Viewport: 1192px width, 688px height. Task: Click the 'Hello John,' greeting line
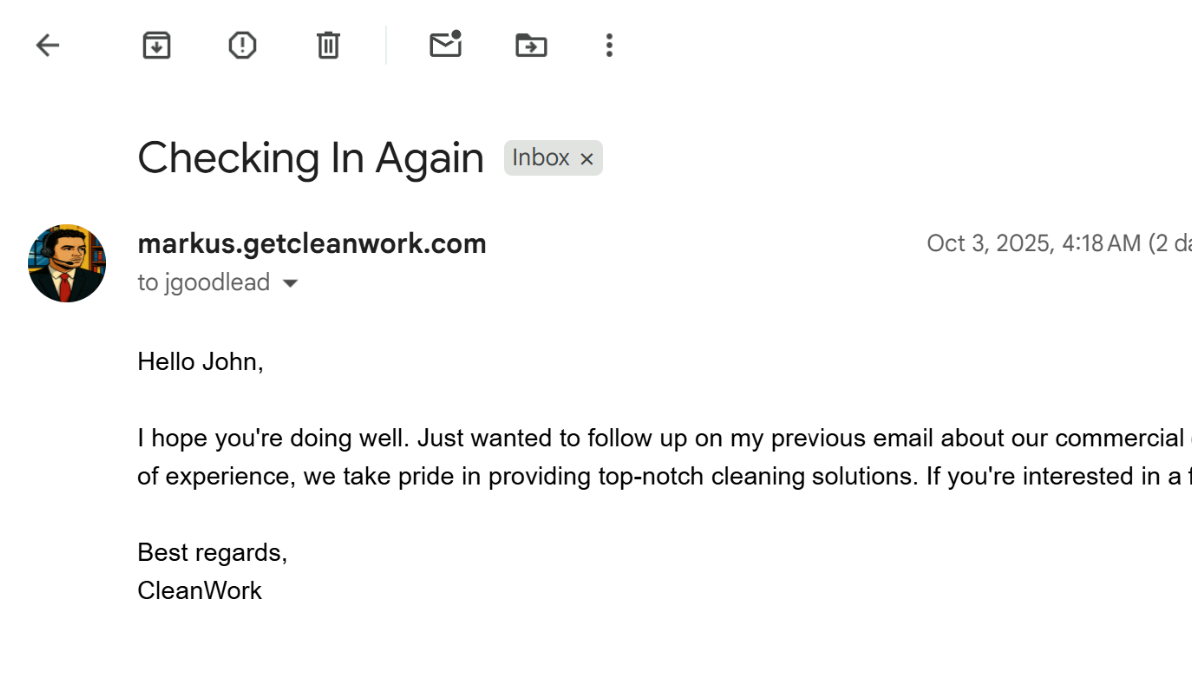point(200,362)
